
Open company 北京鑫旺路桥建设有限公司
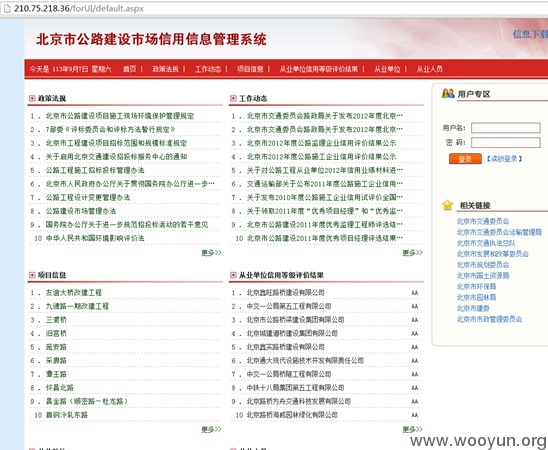286,293
